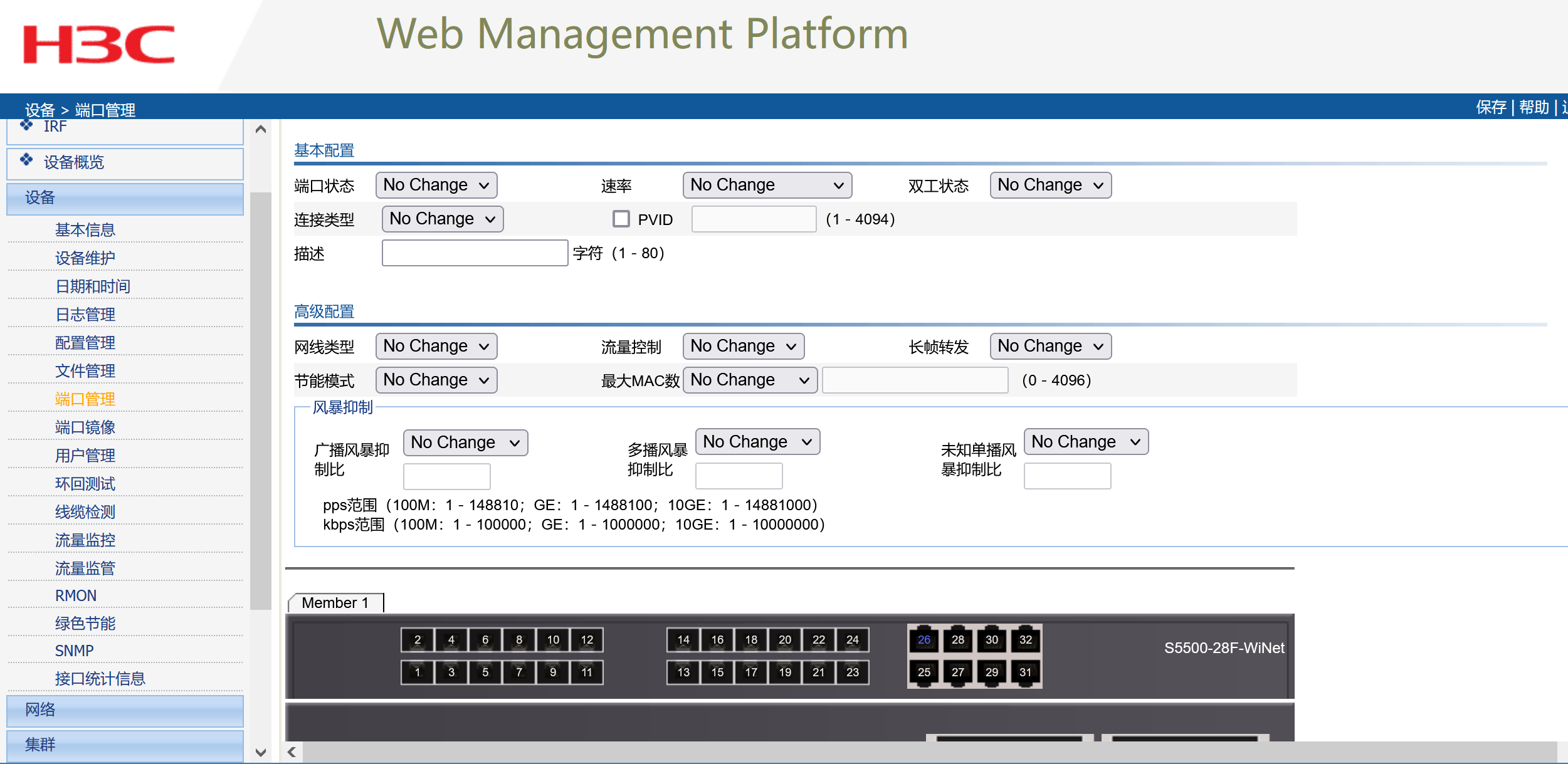Click the sidebar vertical scrollbar thumb
Viewport: 1568px width, 764px height.
pyautogui.click(x=260, y=401)
